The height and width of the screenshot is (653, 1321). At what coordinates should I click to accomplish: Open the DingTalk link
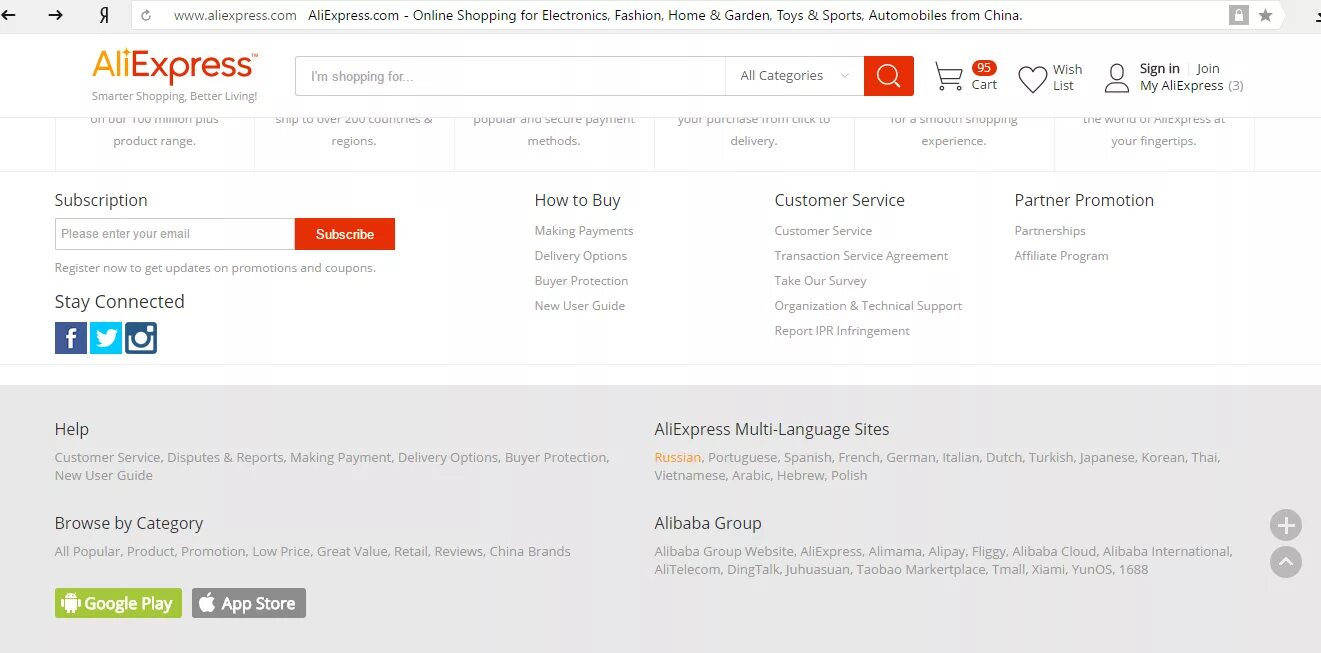(752, 569)
